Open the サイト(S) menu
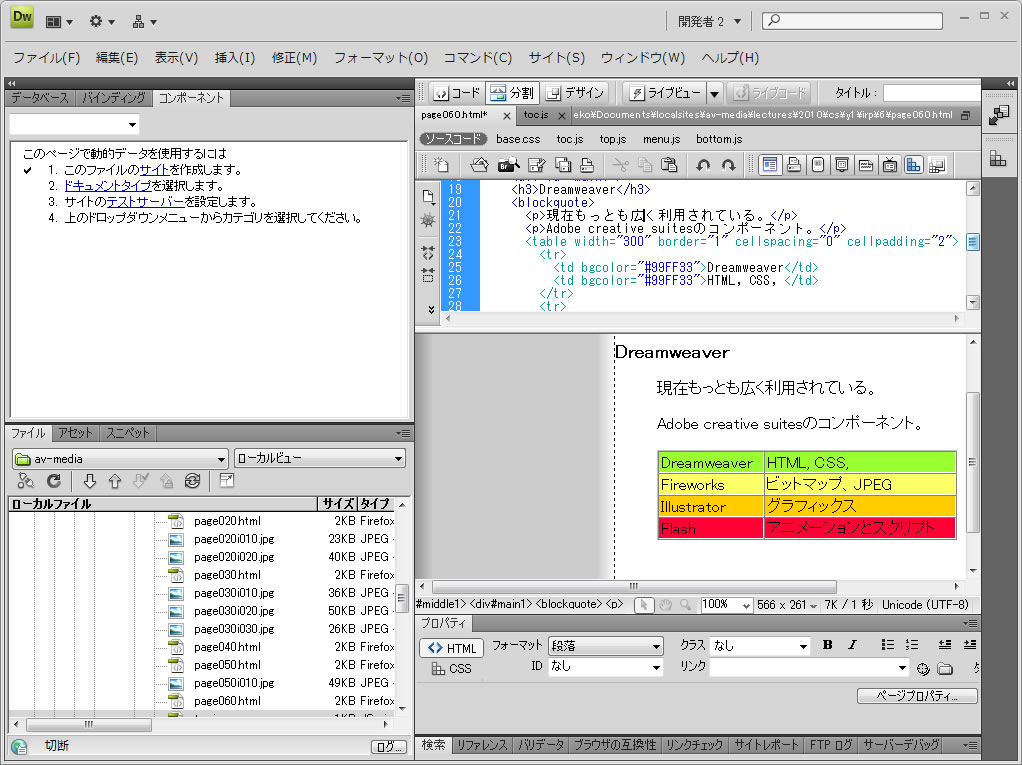 [x=557, y=58]
